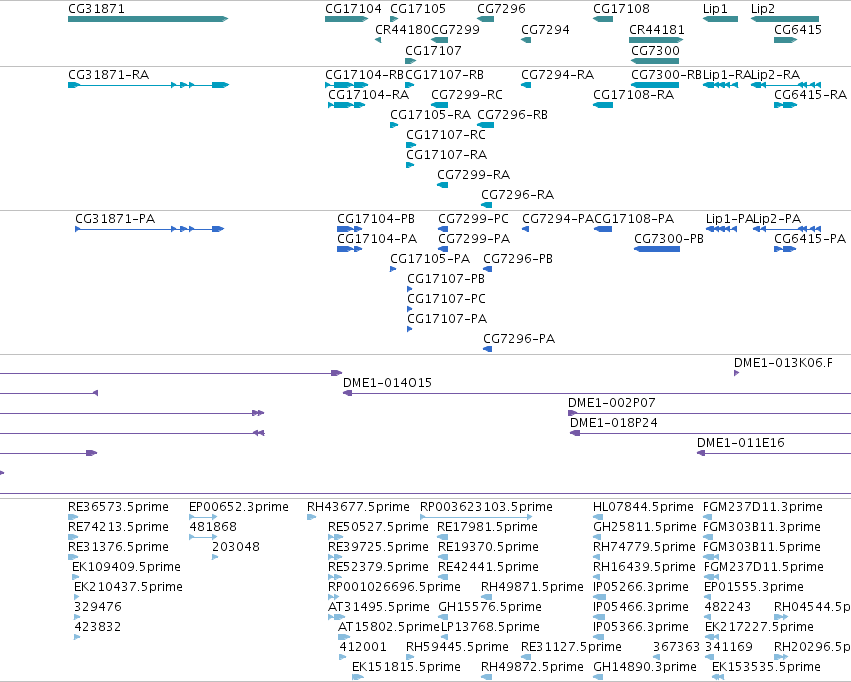
Task: Select the DME1-018P24 clone label
Action: pyautogui.click(x=613, y=423)
